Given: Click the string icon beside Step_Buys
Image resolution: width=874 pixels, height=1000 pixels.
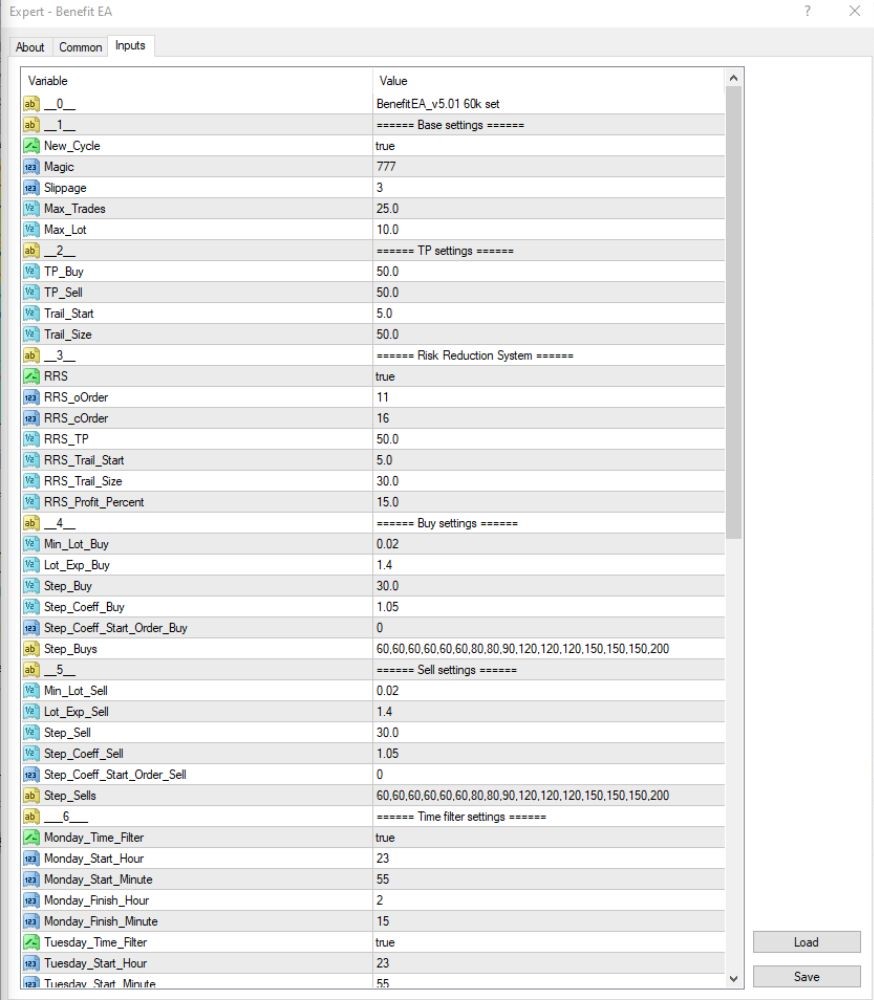Looking at the screenshot, I should click(x=31, y=649).
